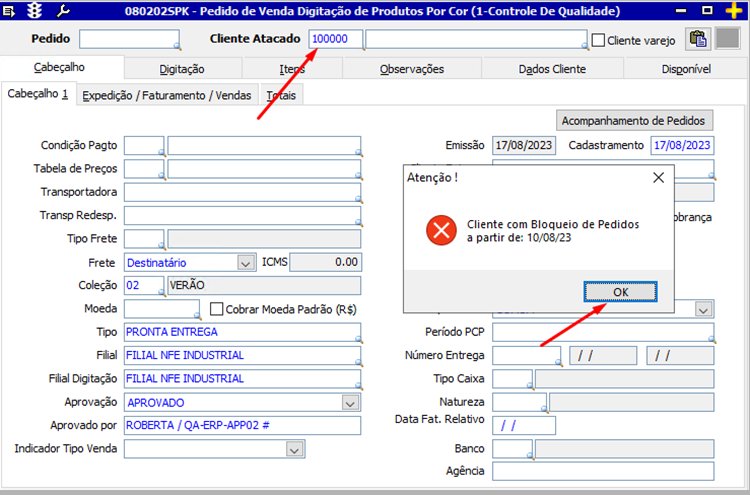The image size is (750, 495).
Task: Click the red error icon in Atenção dialog
Action: click(x=441, y=230)
